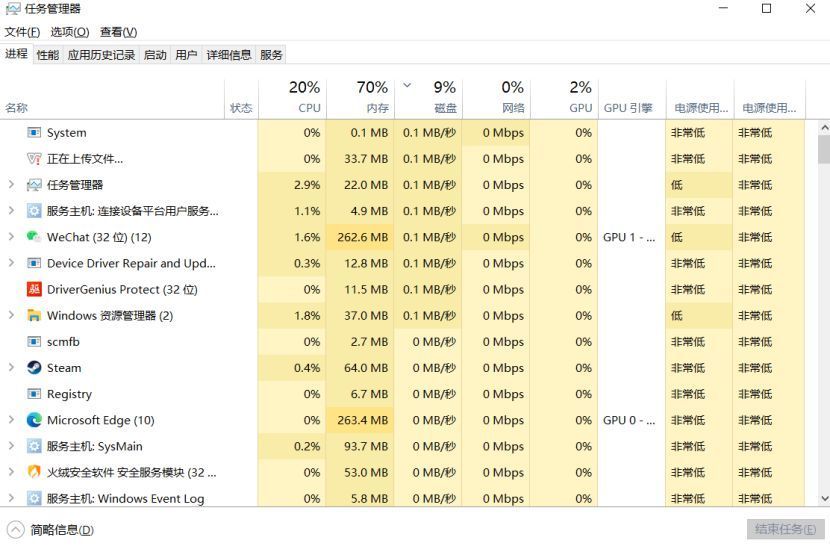Viewport: 830px width, 549px height.
Task: Click the Microsoft Edge process icon
Action: 34,420
